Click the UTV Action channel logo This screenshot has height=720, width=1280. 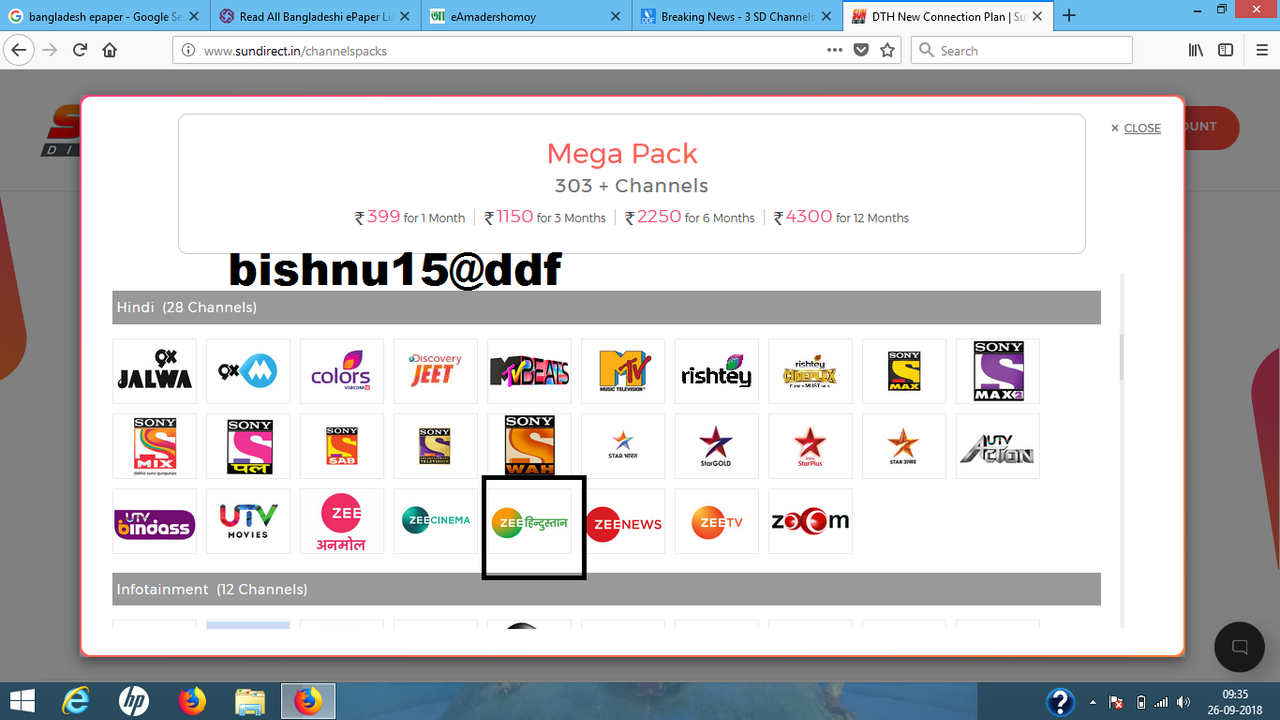point(998,446)
